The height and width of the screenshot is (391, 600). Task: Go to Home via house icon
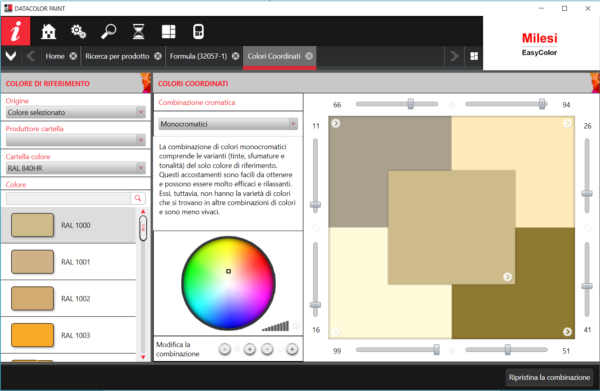pyautogui.click(x=49, y=31)
